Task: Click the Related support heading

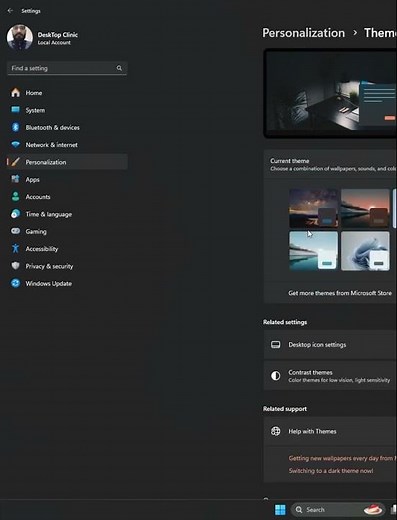Action: tap(285, 409)
